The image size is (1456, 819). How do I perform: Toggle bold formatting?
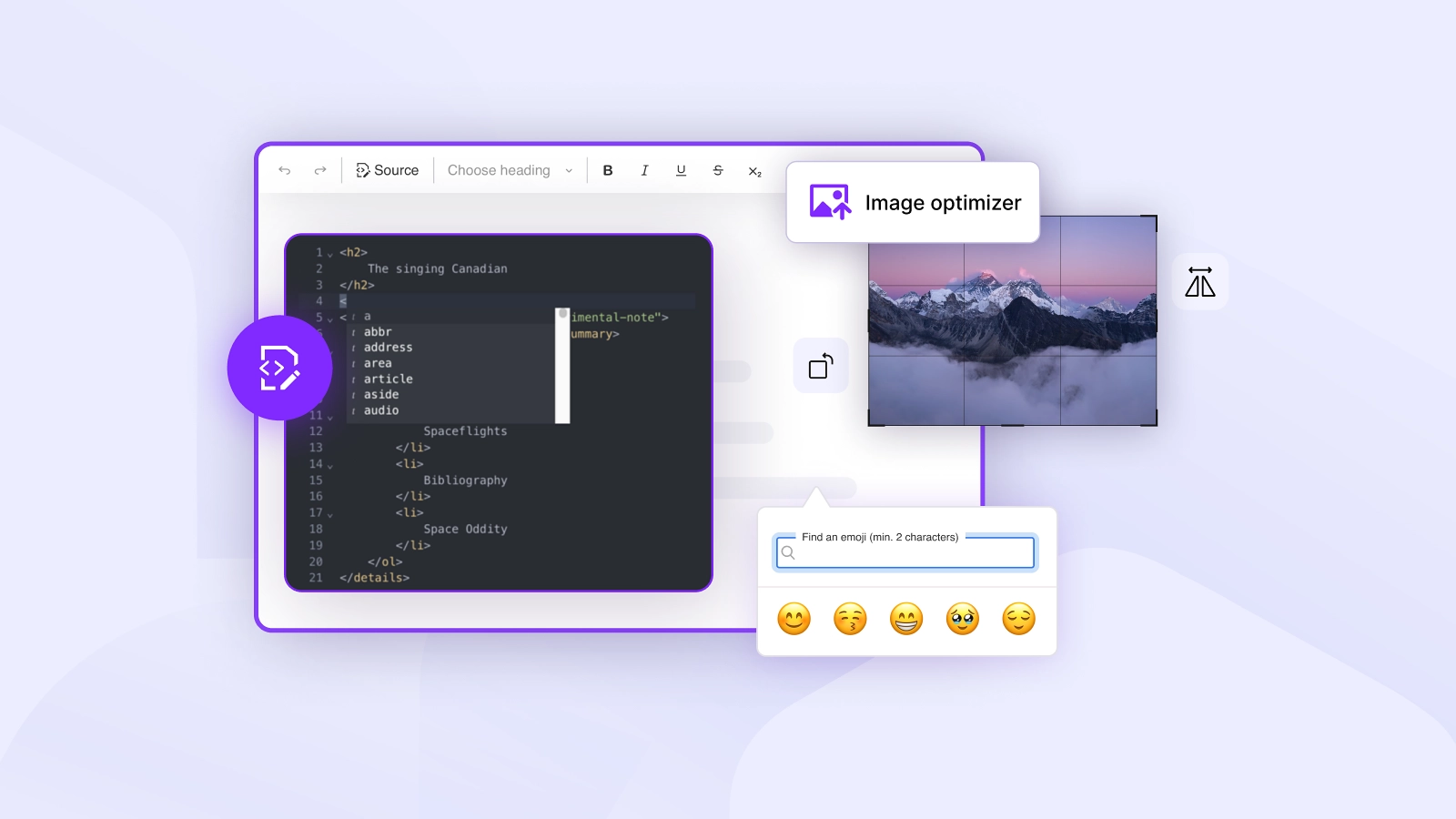pyautogui.click(x=608, y=170)
